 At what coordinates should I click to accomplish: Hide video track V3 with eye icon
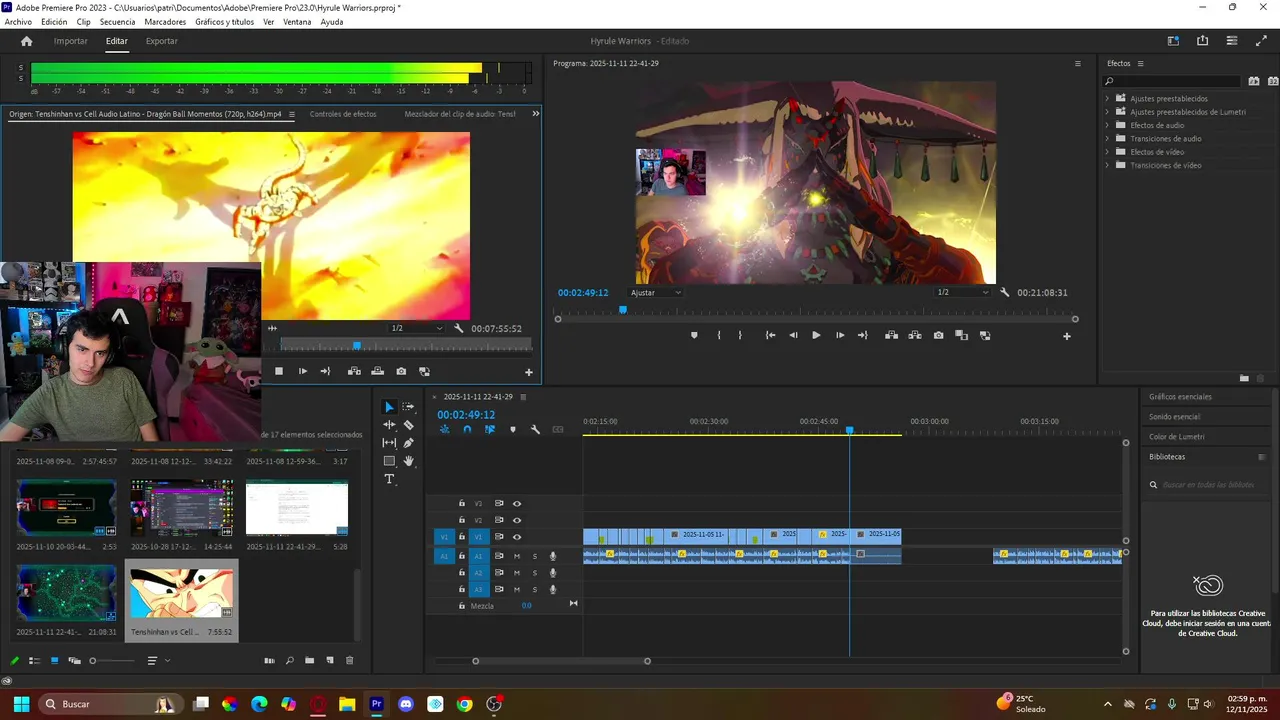coord(517,504)
